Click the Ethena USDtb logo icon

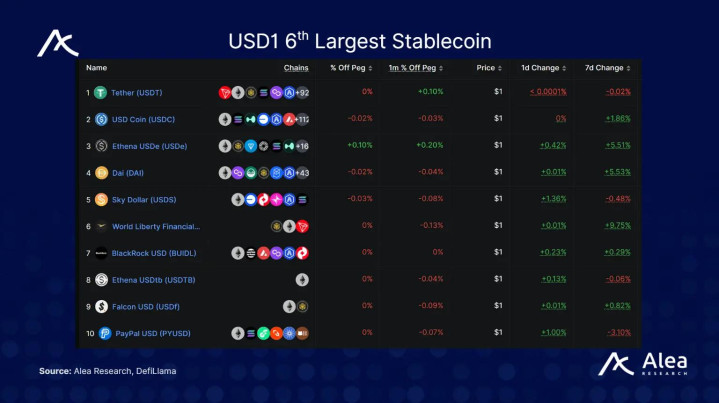pos(100,280)
